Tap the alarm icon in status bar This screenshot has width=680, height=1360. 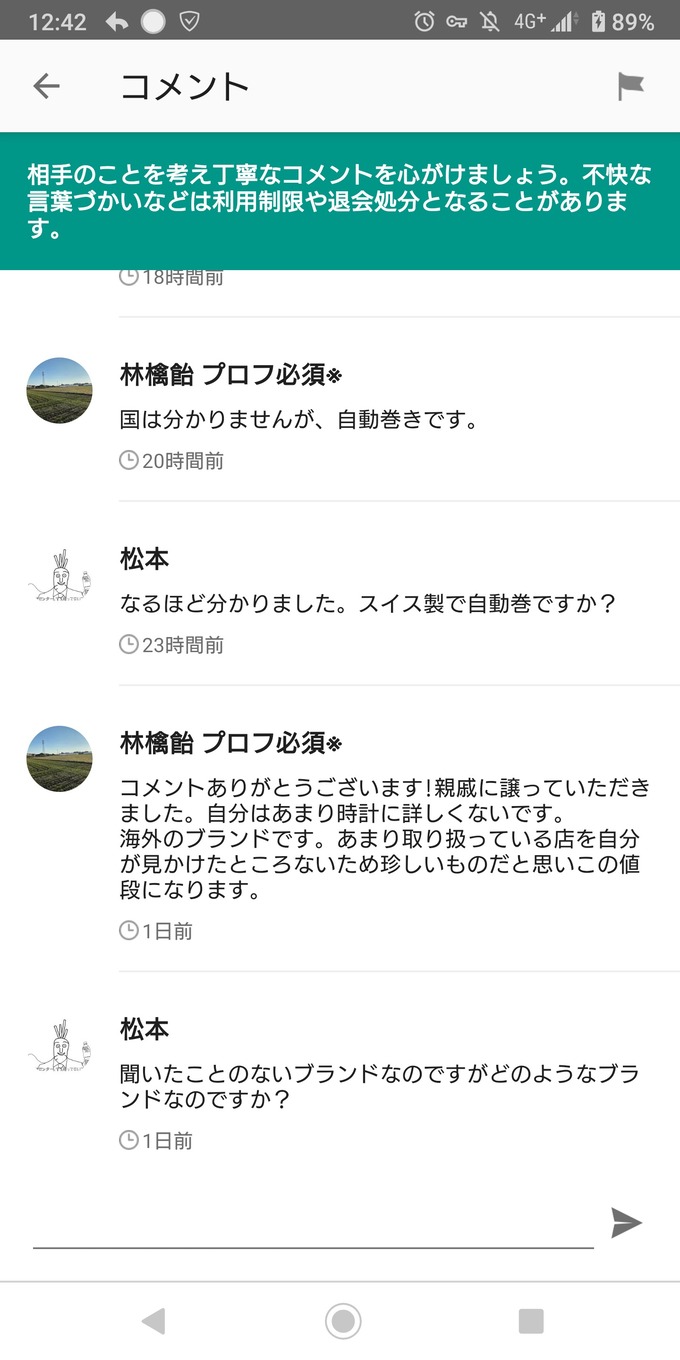[x=424, y=21]
